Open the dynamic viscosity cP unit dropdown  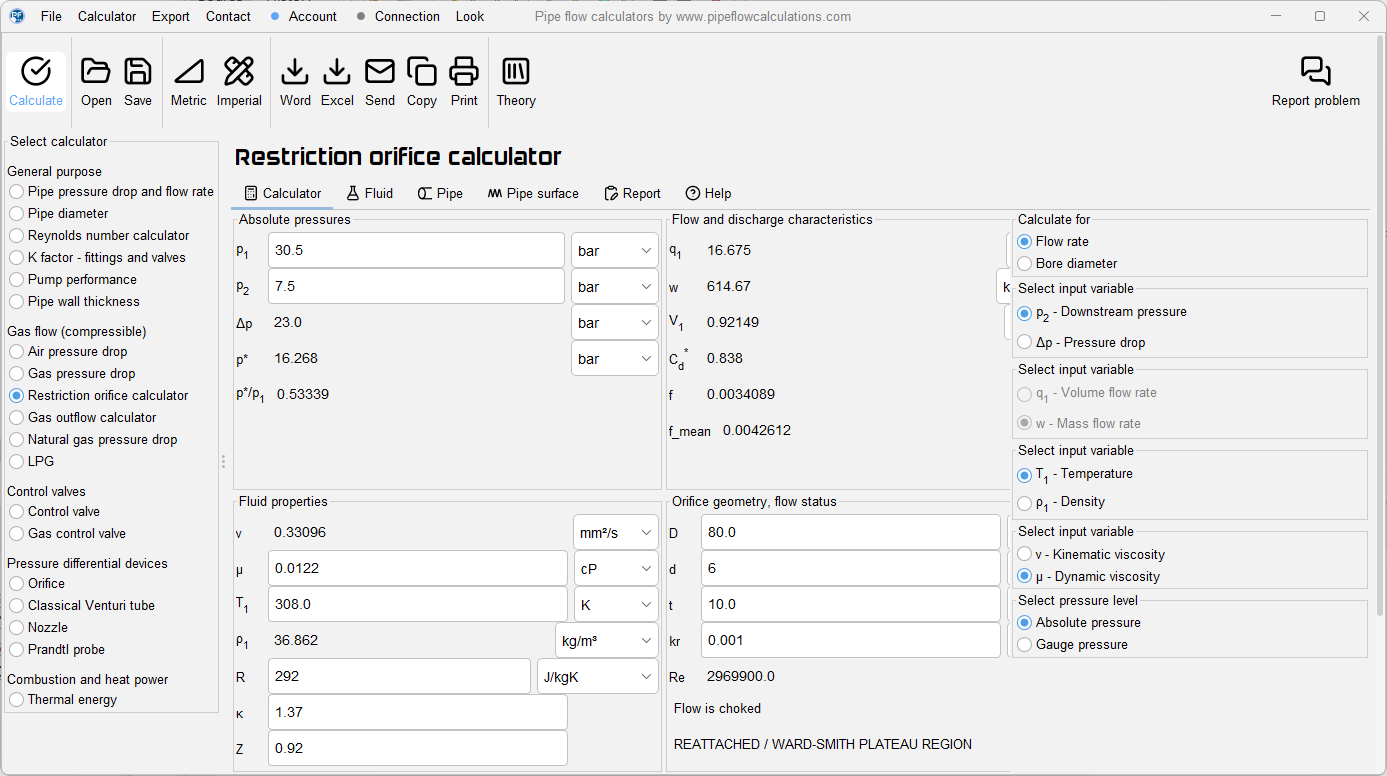616,569
